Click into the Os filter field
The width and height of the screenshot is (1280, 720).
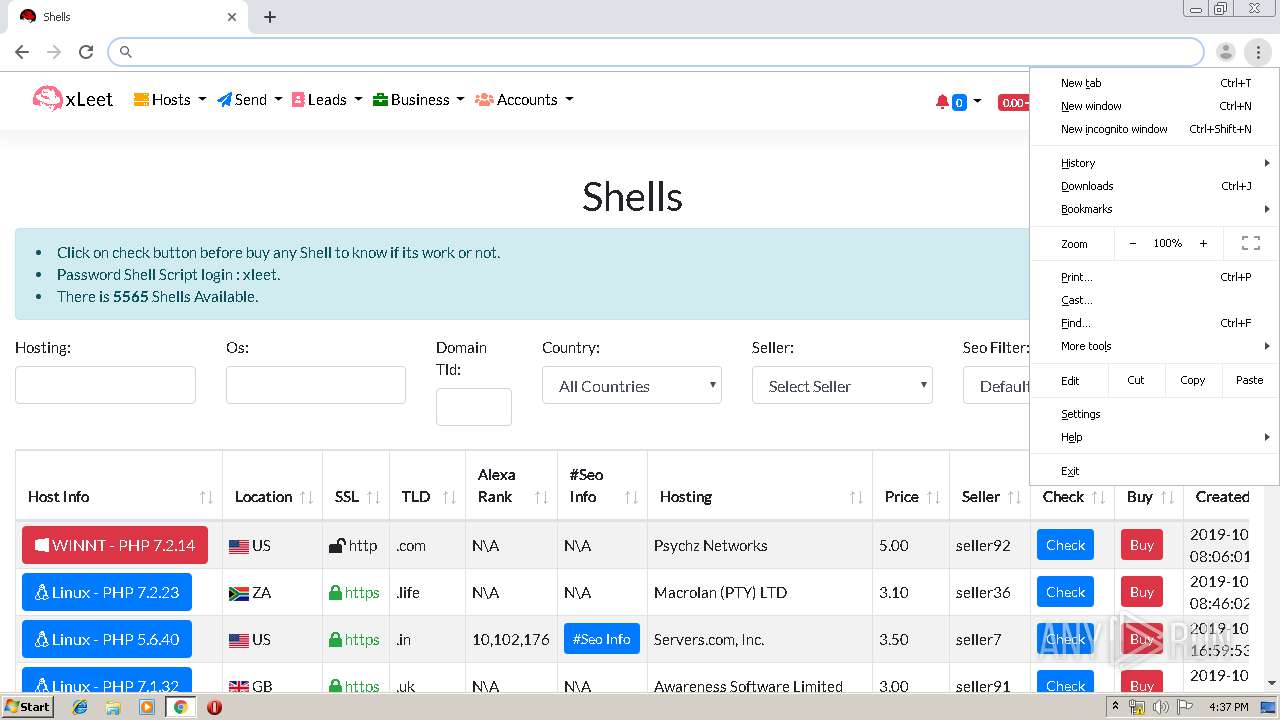pos(316,385)
